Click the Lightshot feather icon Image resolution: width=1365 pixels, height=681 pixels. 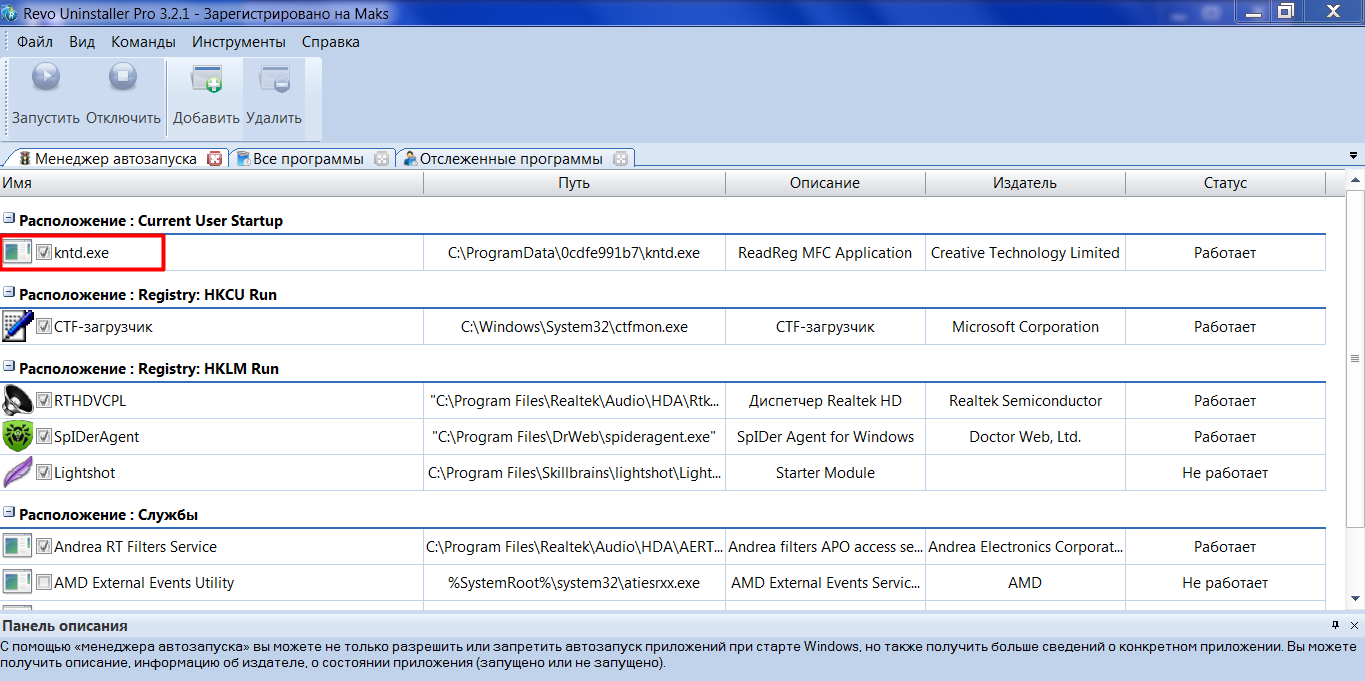pyautogui.click(x=17, y=473)
